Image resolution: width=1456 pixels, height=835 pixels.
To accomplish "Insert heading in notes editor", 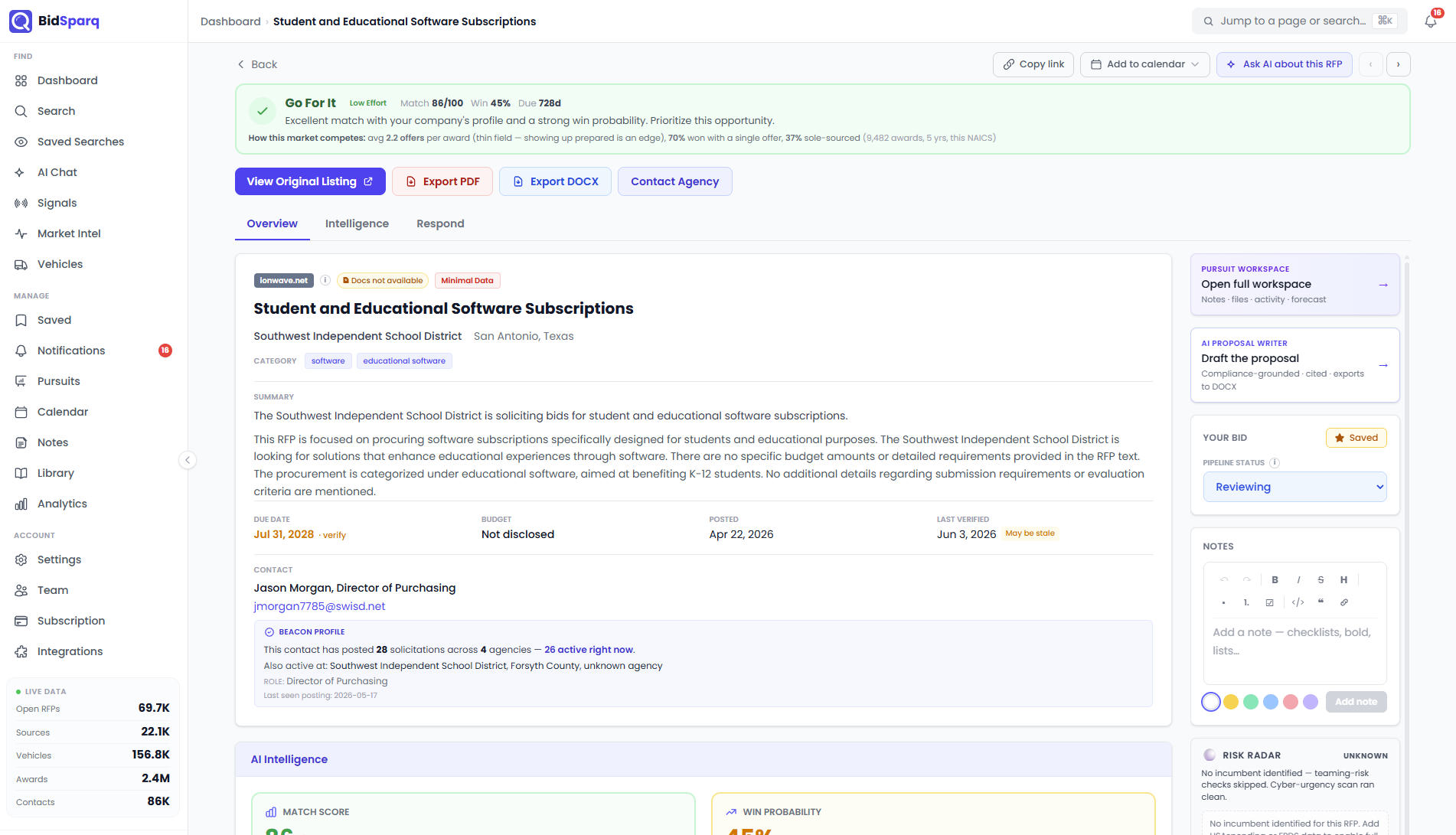I will 1343,580.
